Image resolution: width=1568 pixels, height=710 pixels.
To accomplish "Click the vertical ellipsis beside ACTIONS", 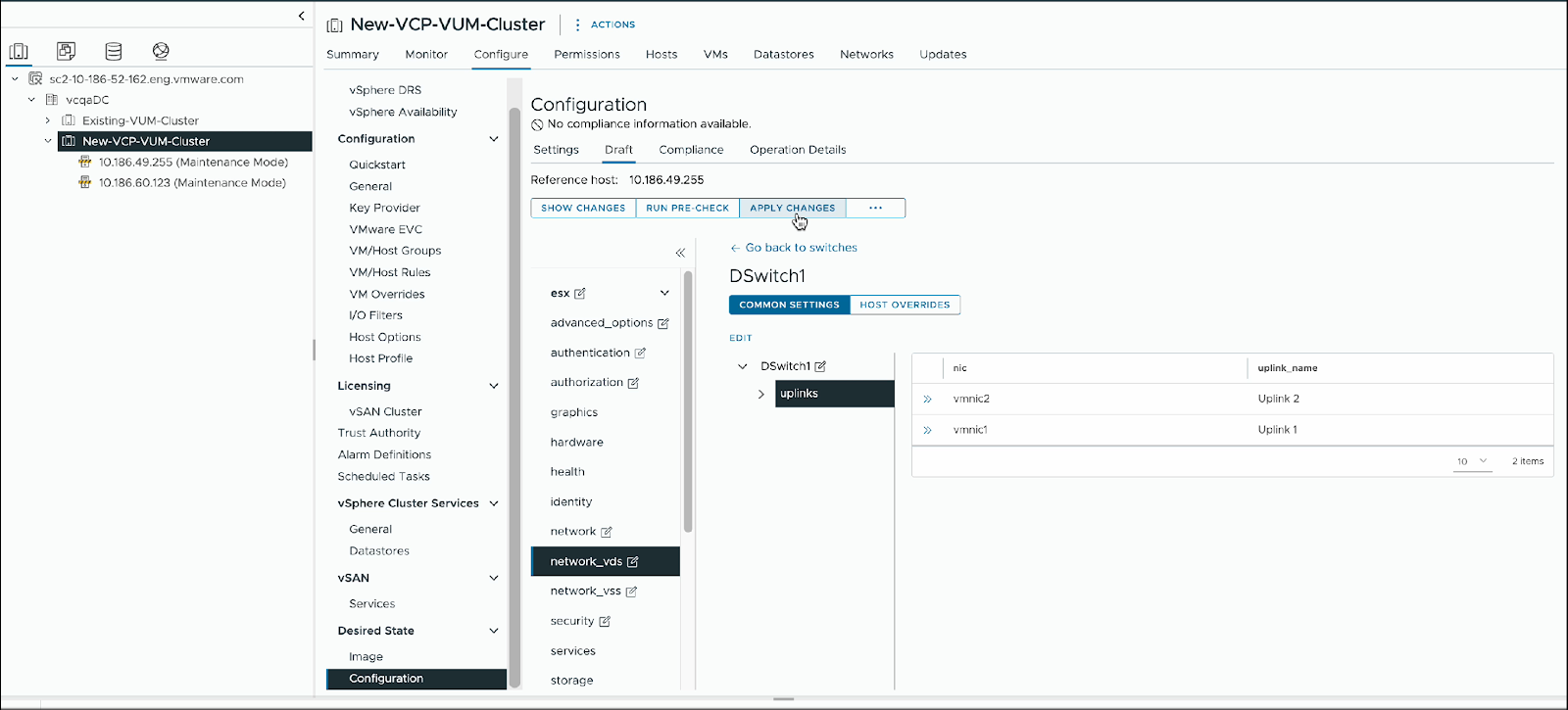I will click(x=577, y=24).
